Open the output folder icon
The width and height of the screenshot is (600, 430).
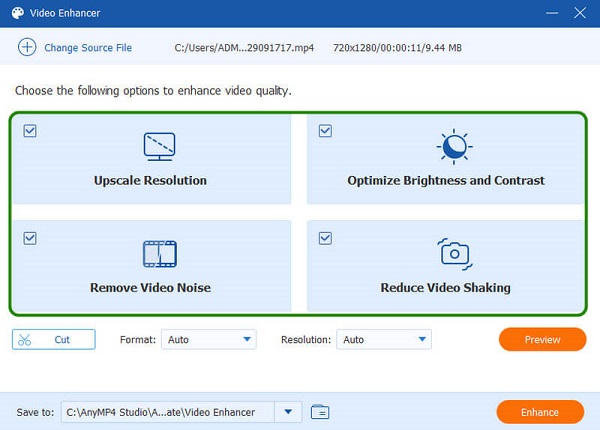pyautogui.click(x=320, y=412)
